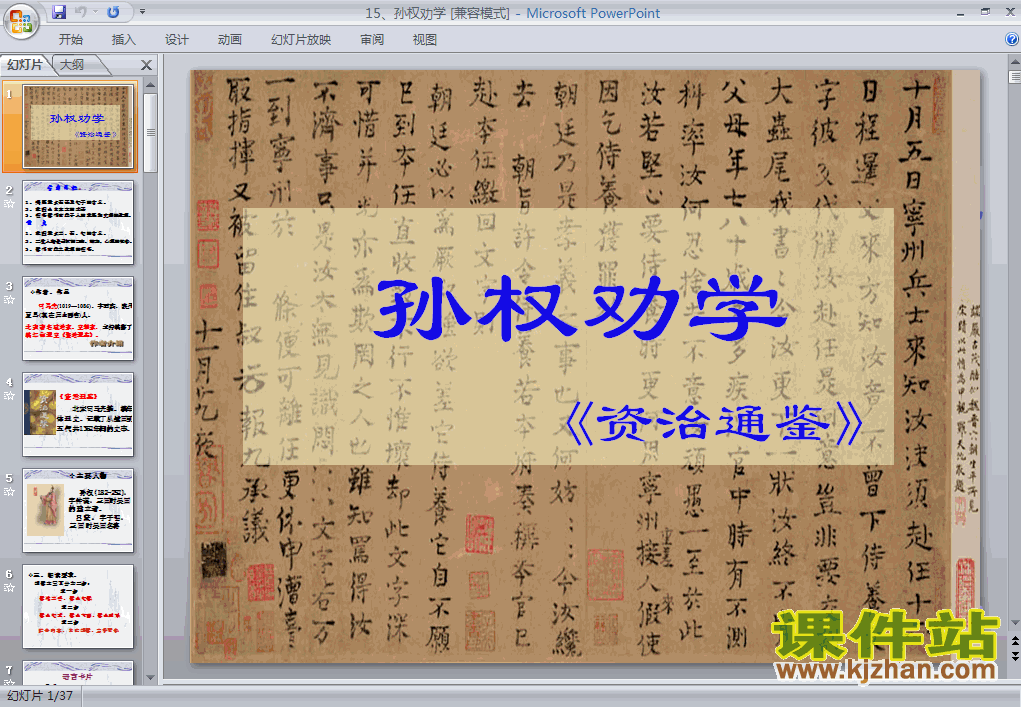
Task: Go to next slide double-down arrow
Action: (x=1014, y=656)
